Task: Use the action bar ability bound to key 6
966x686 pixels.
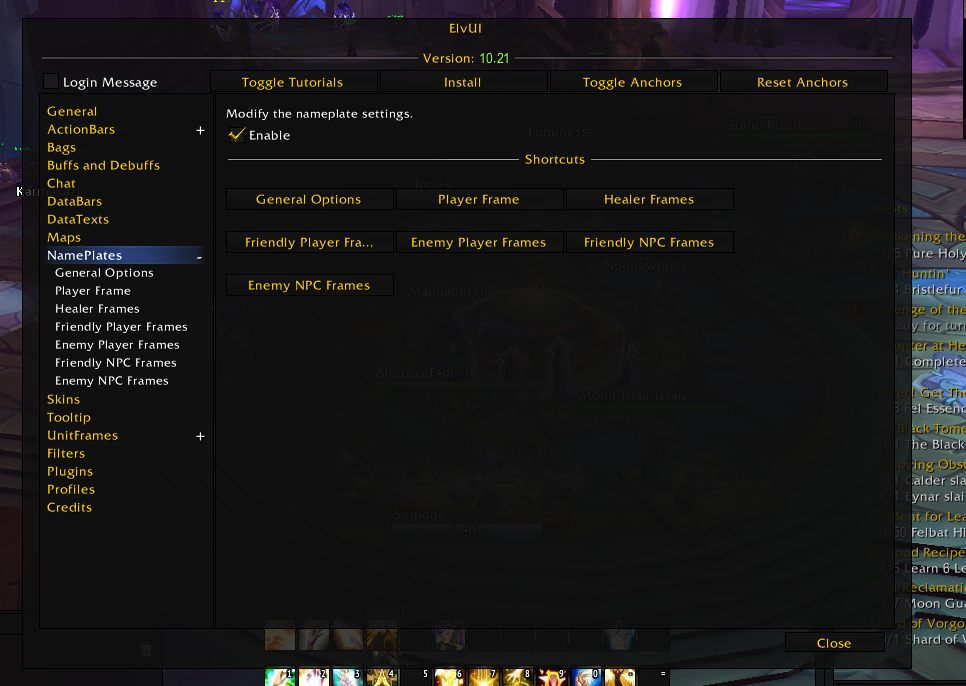Action: [450, 677]
